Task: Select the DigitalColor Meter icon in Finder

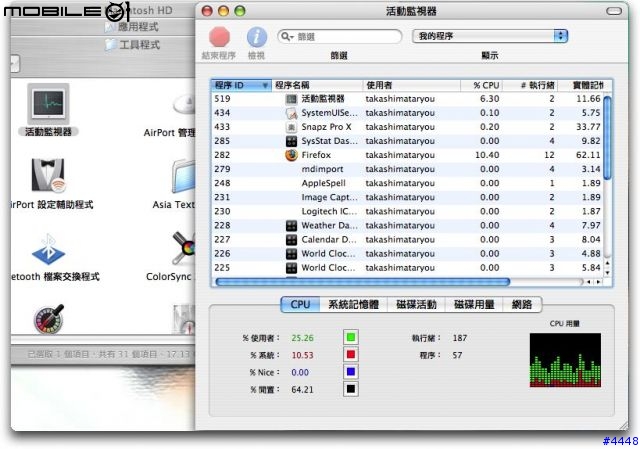Action: (49, 318)
